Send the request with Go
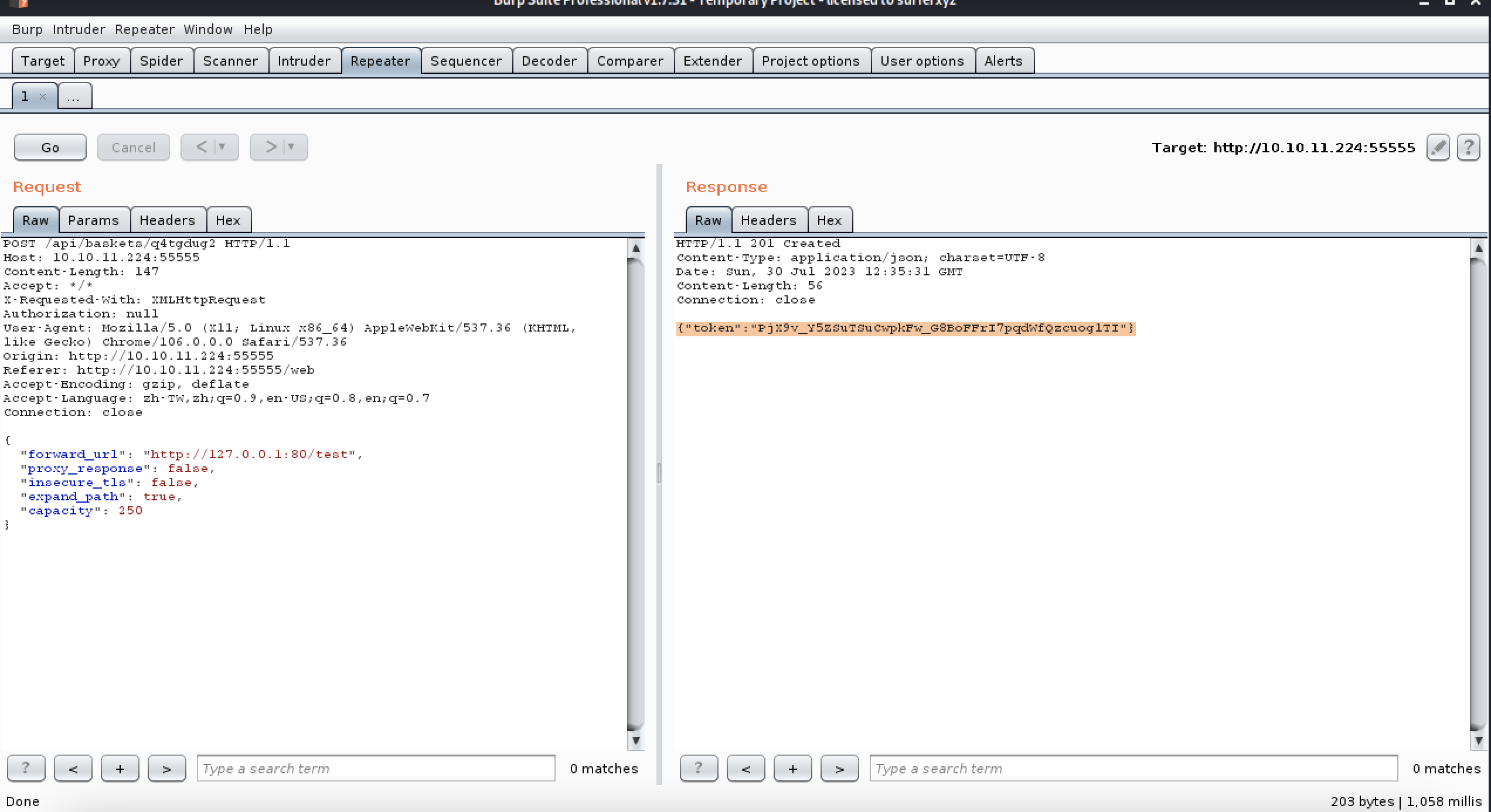 (x=50, y=147)
